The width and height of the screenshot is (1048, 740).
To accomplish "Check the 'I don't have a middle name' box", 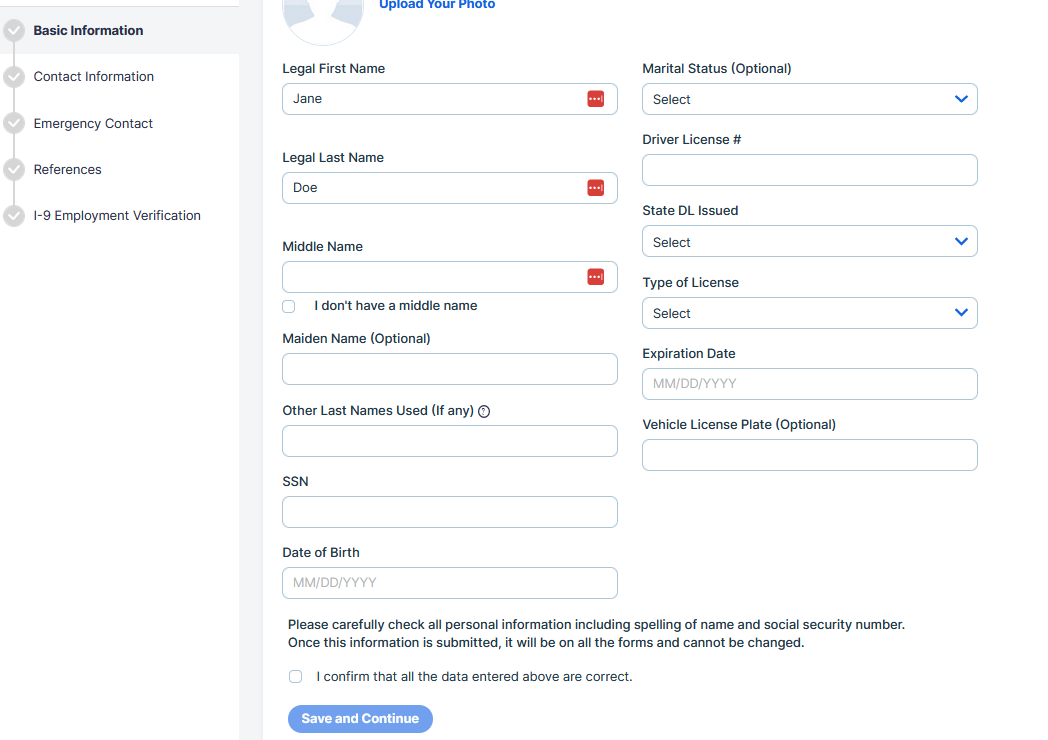I will [x=289, y=306].
